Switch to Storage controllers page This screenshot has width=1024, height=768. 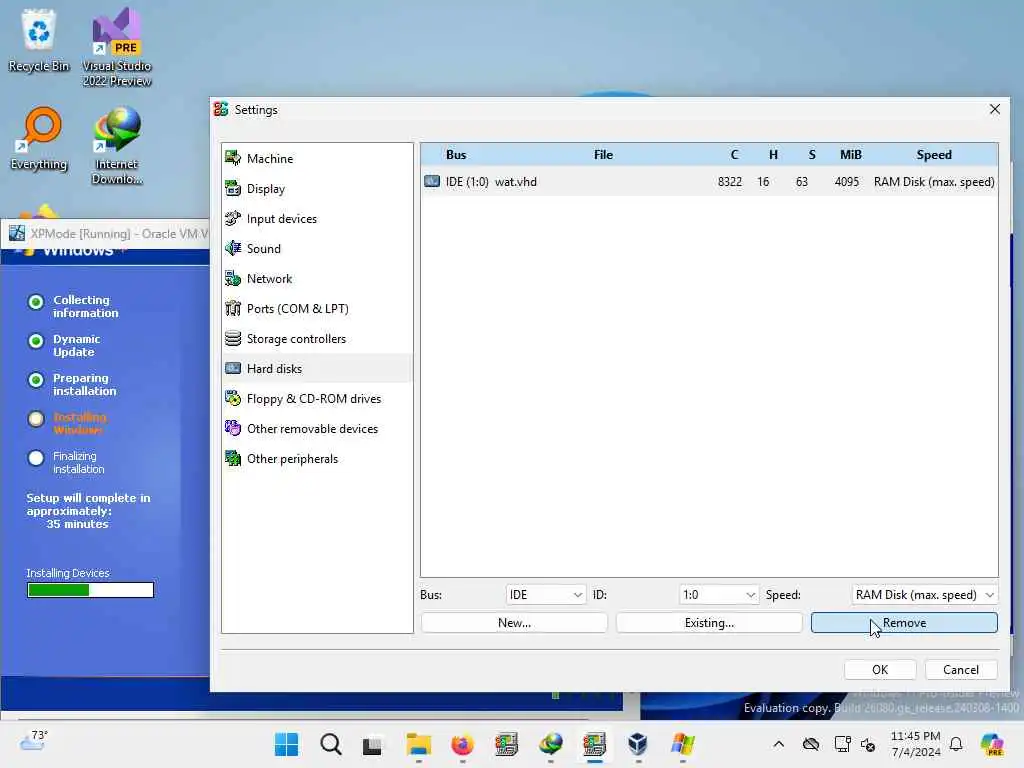317,339
